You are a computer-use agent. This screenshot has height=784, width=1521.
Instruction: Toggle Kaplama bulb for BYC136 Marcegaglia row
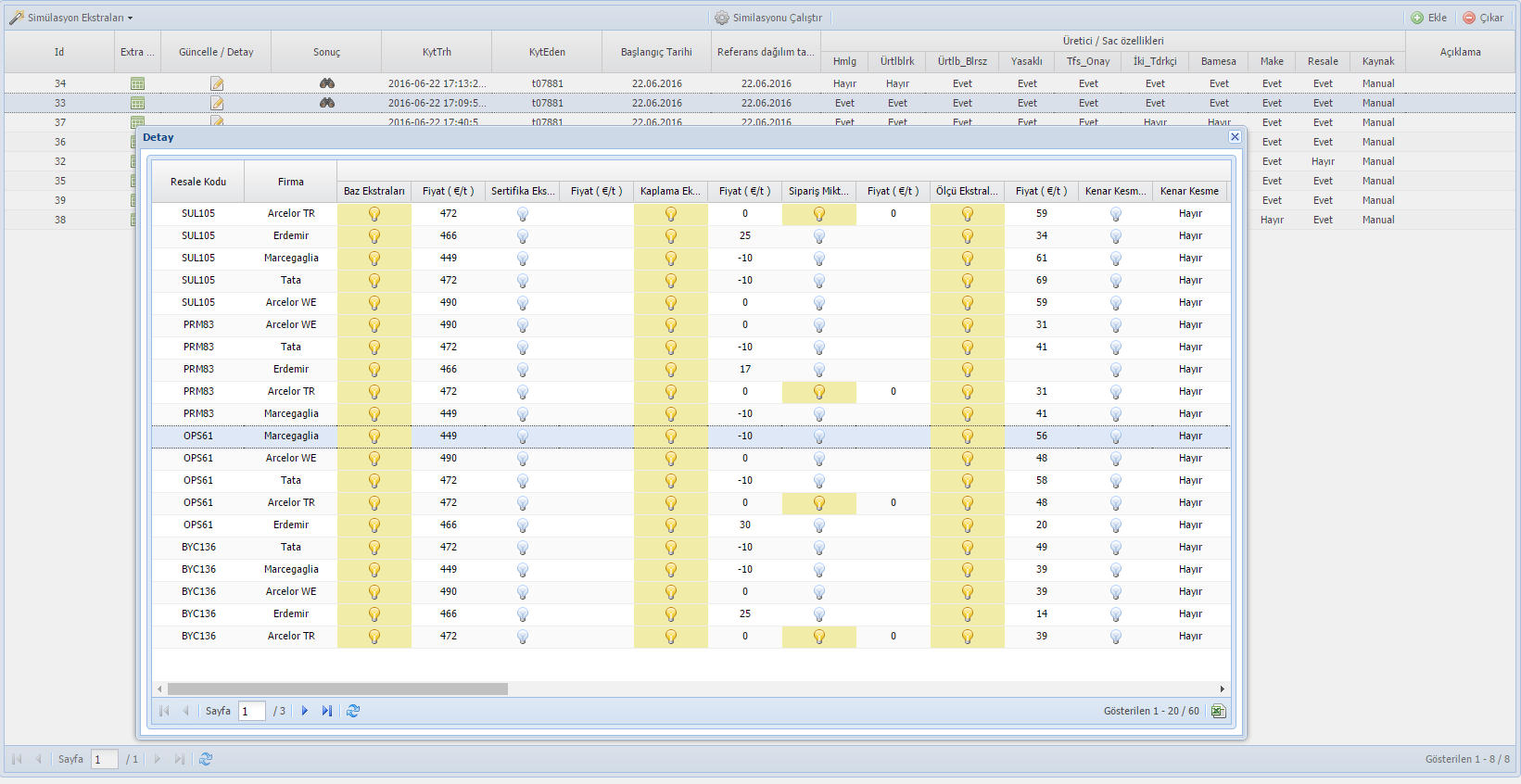(671, 569)
